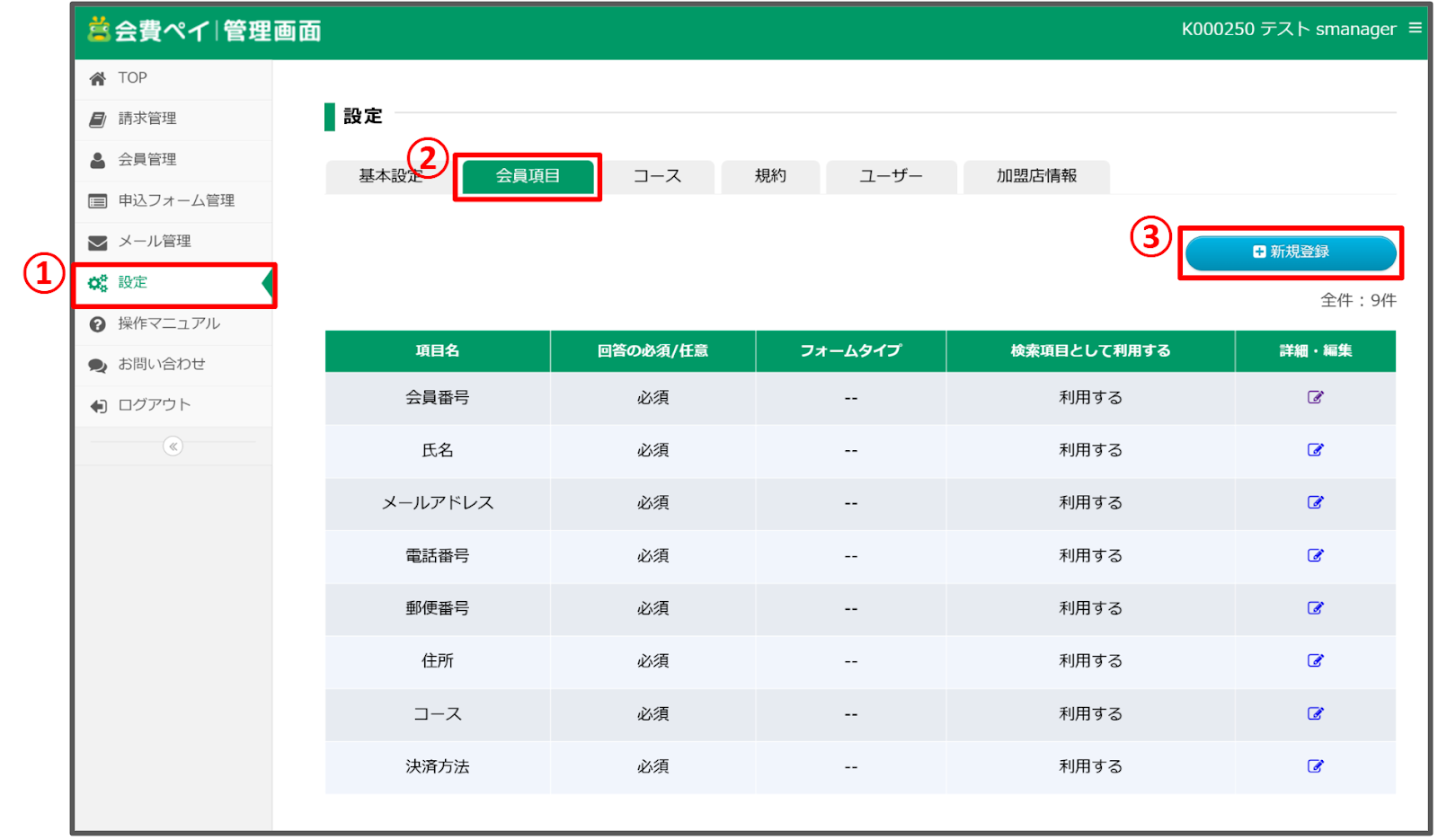Click edit icon for メールアドレス row
The image size is (1438, 840).
pos(1315,502)
